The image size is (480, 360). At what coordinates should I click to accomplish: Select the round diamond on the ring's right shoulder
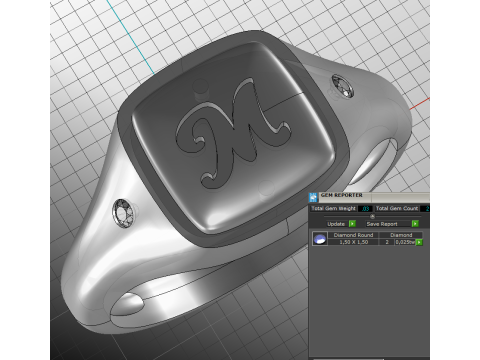pos(343,86)
